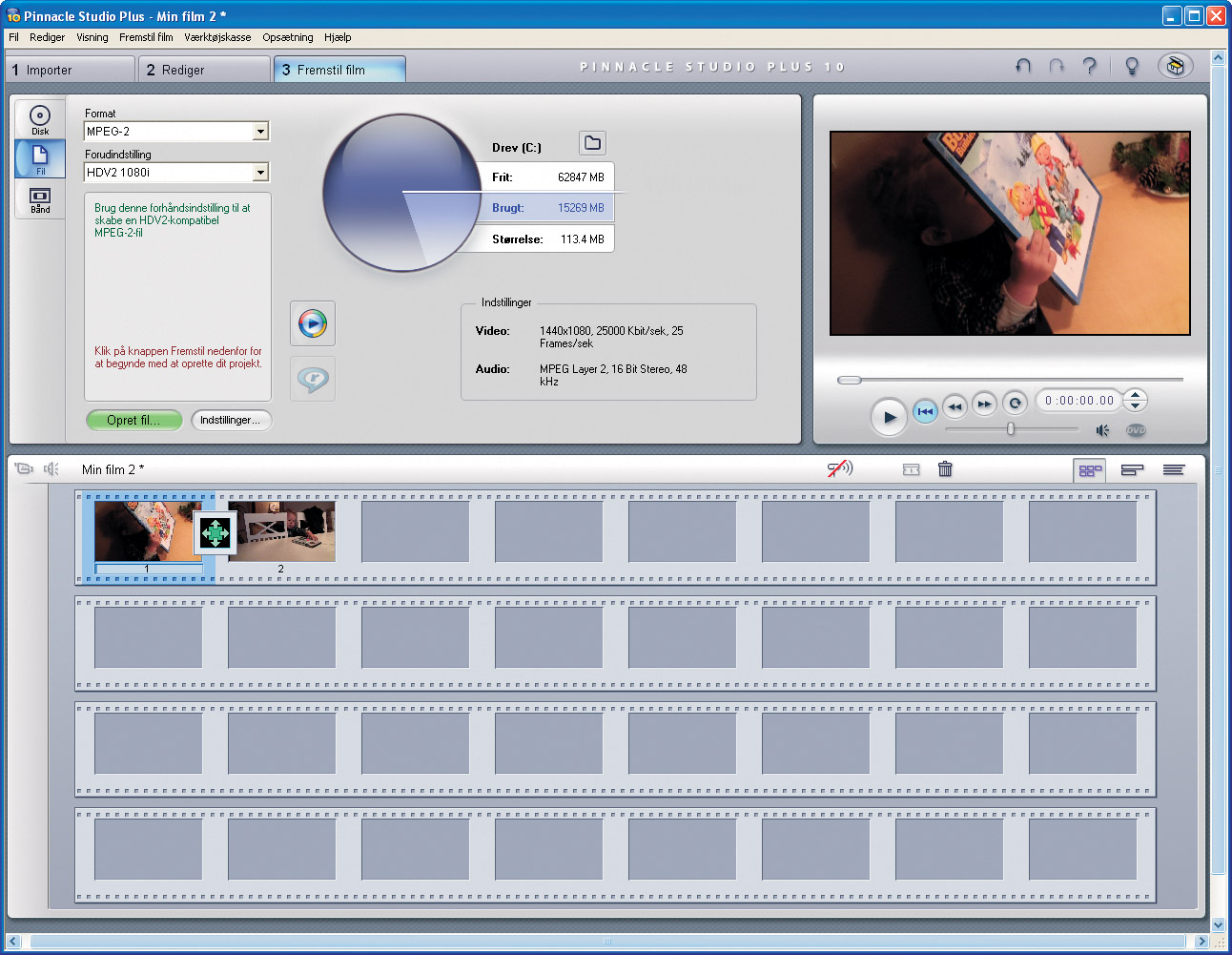
Task: Select the Bånd (tape) output icon
Action: point(40,199)
